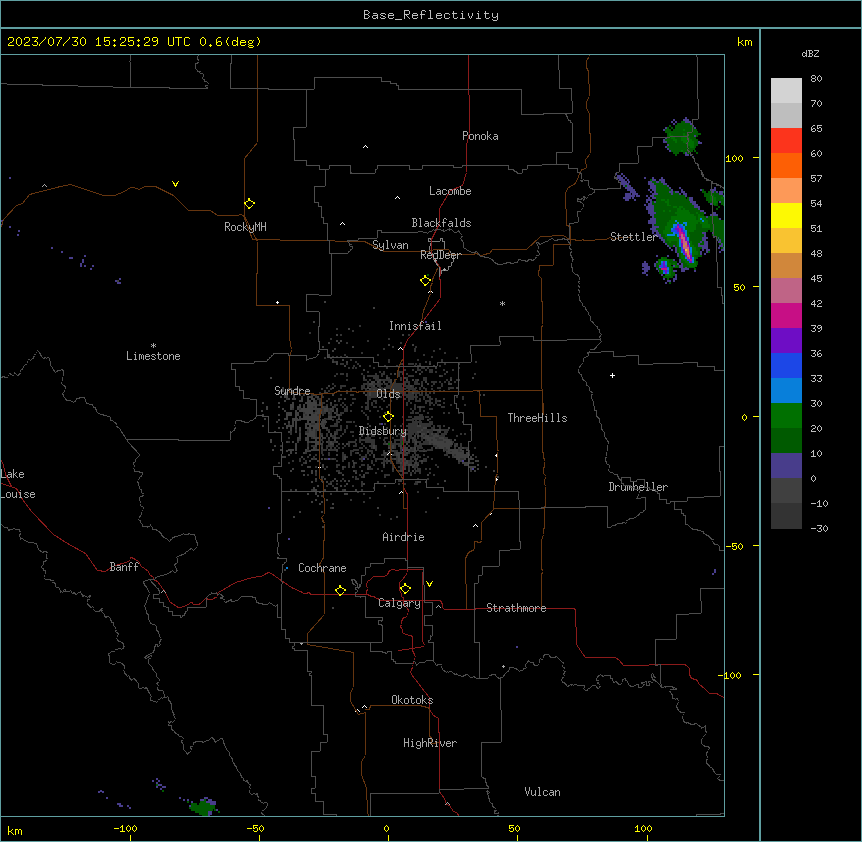
Task: Click the Limestone label
Action: pos(153,356)
